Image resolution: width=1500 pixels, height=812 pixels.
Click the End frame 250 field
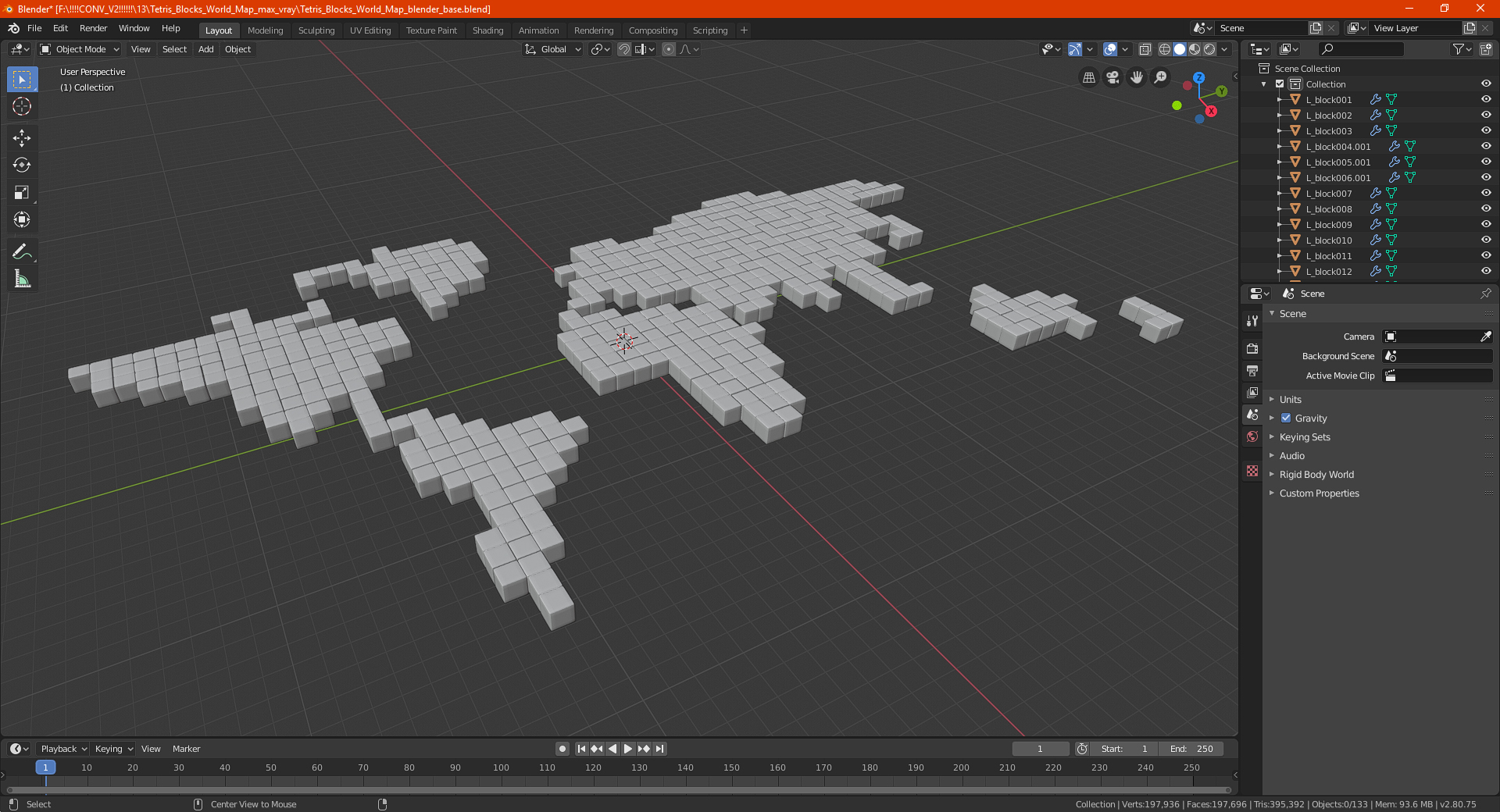[x=1191, y=749]
